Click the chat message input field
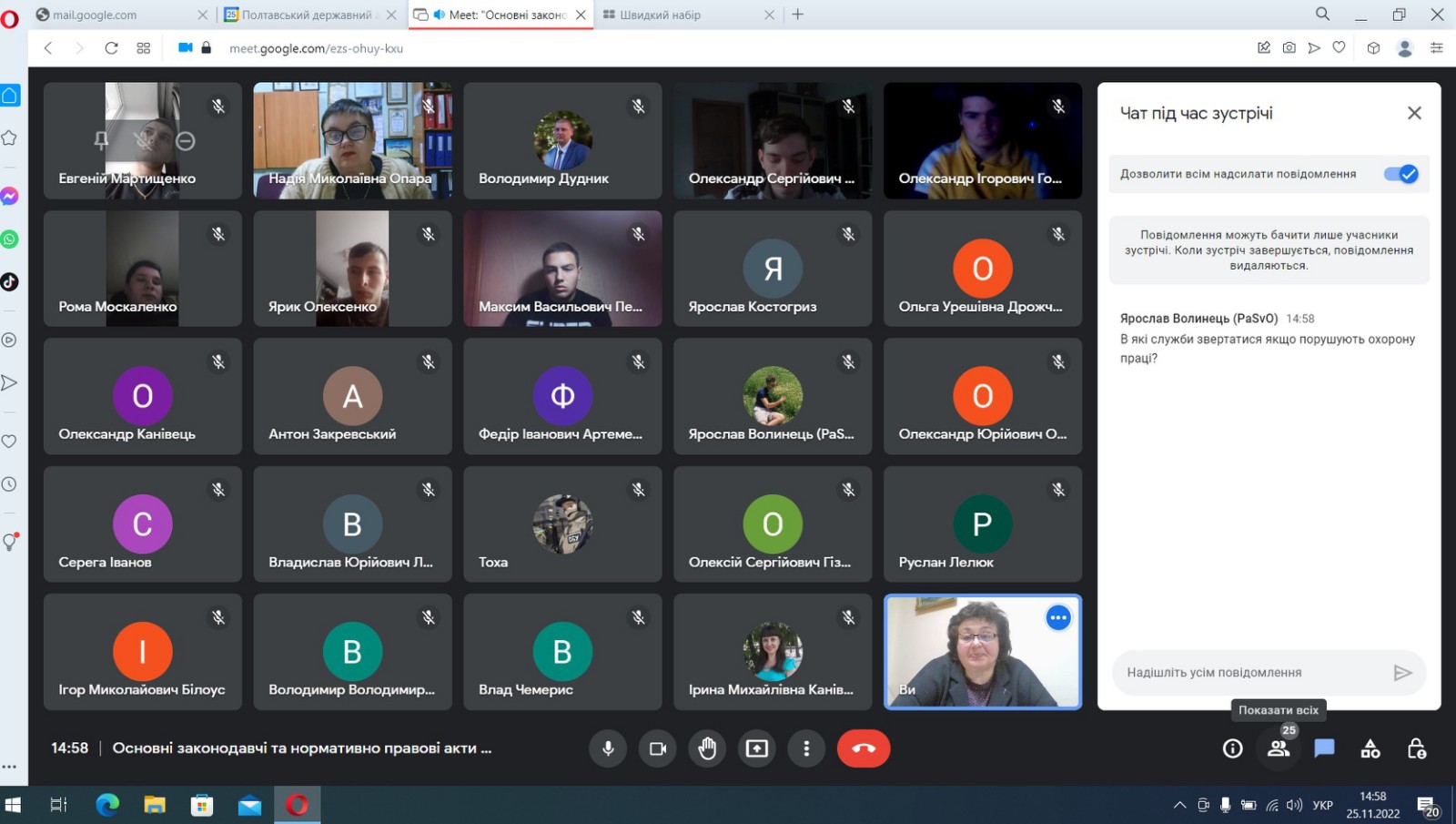Image resolution: width=1456 pixels, height=824 pixels. [x=1251, y=673]
